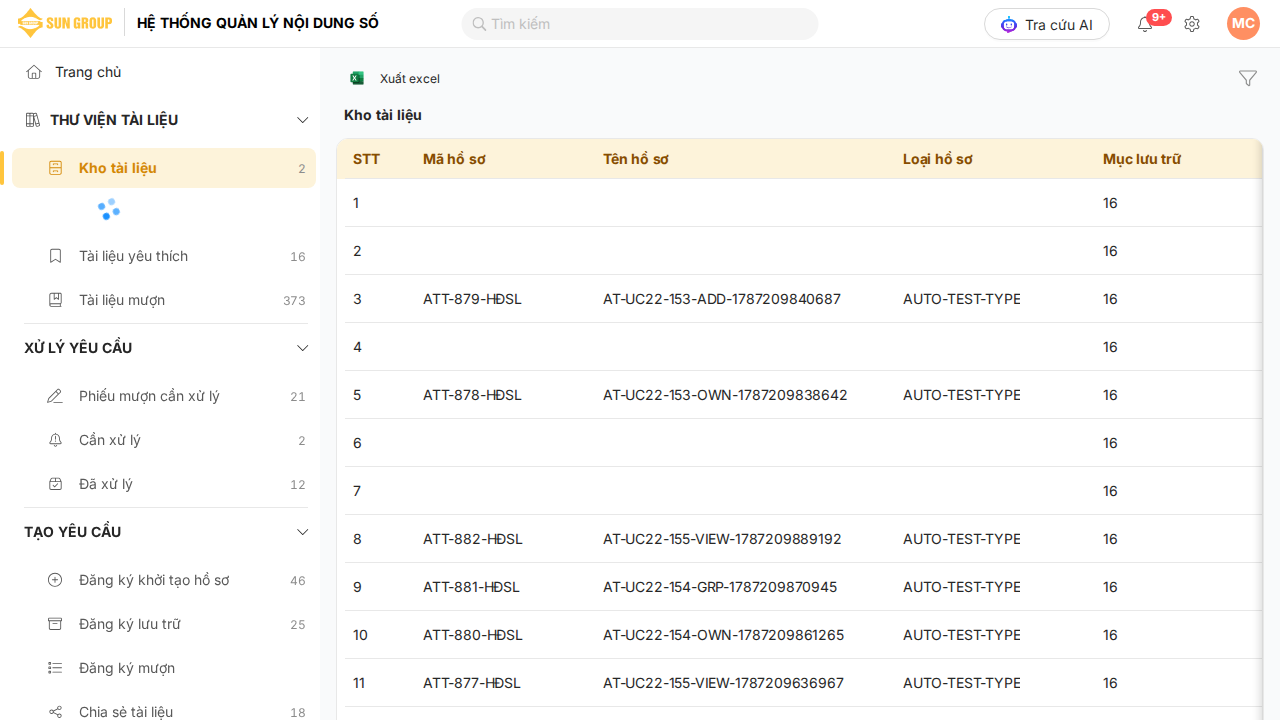Open the MC user avatar menu
This screenshot has width=1280, height=720.
click(1243, 23)
